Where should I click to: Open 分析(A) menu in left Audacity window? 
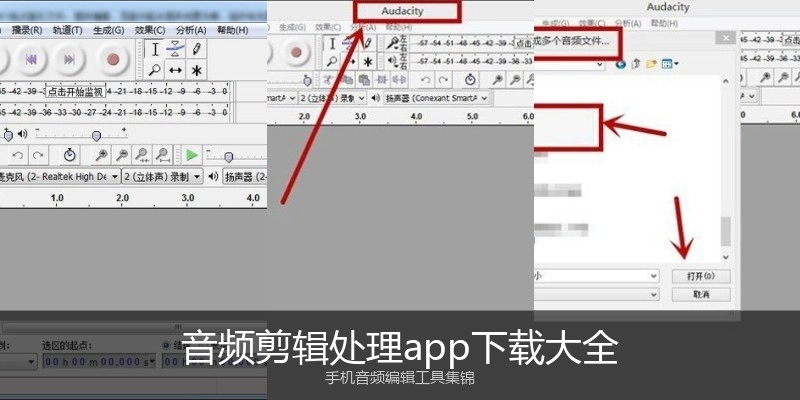pos(191,30)
